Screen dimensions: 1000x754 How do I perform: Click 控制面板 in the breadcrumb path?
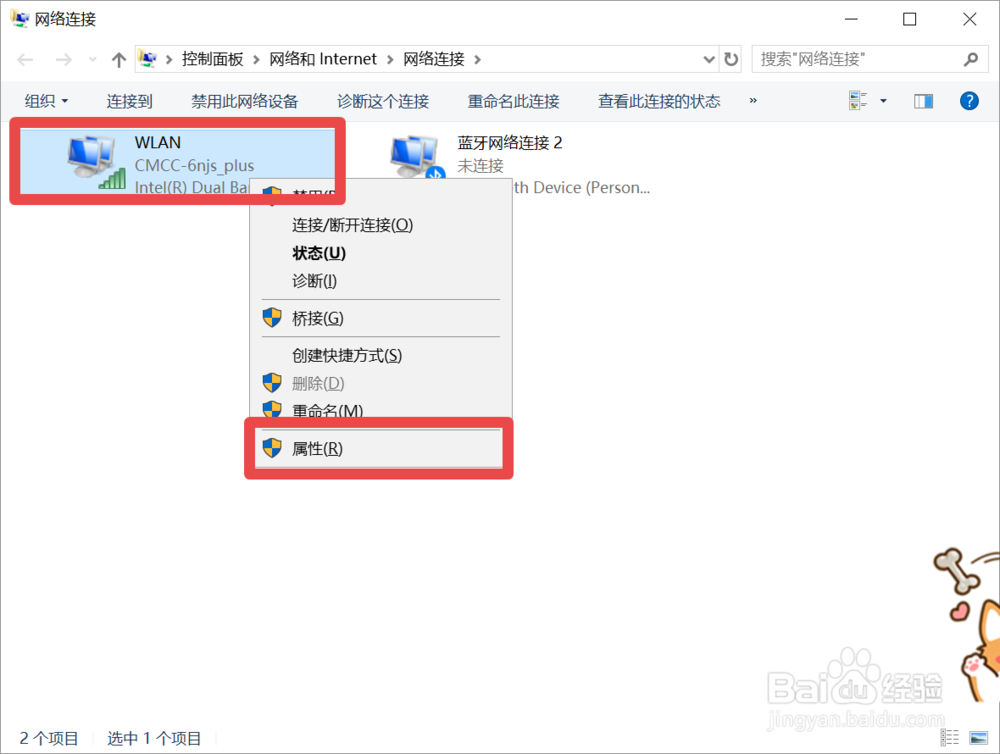point(212,59)
